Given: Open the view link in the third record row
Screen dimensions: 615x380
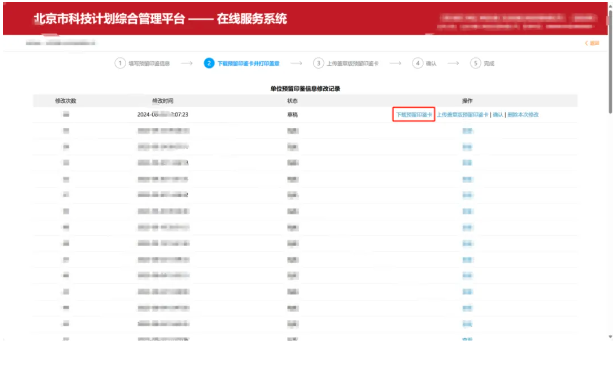Looking at the screenshot, I should point(467,147).
